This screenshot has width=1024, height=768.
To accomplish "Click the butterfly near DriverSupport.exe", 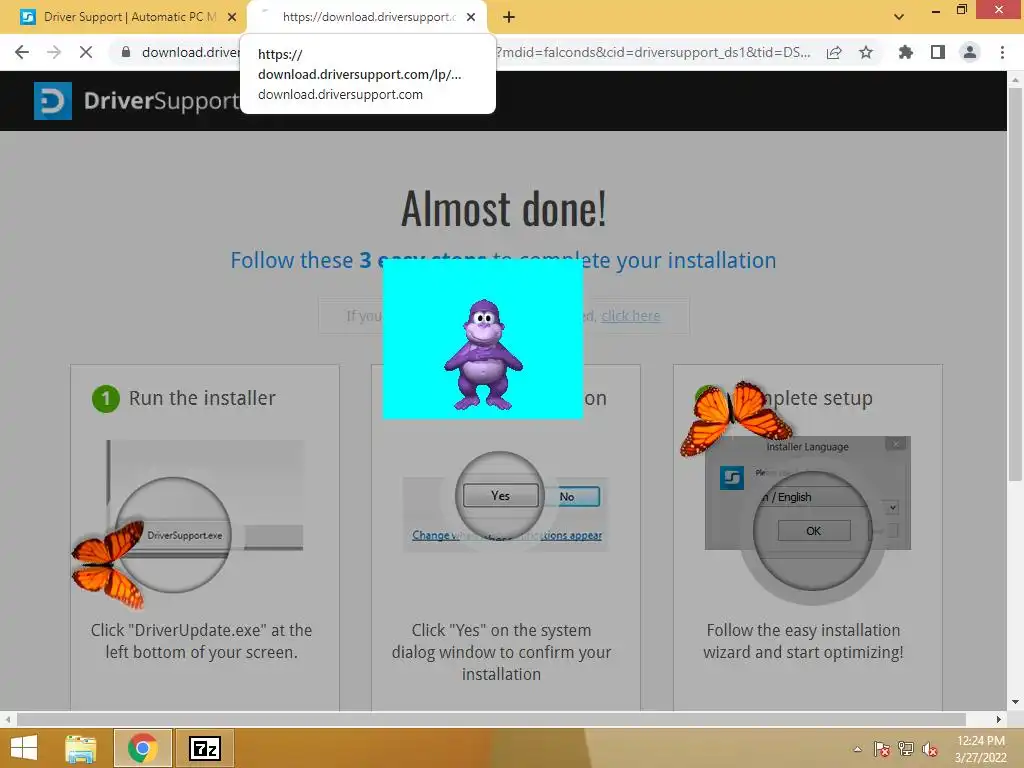I will [108, 564].
